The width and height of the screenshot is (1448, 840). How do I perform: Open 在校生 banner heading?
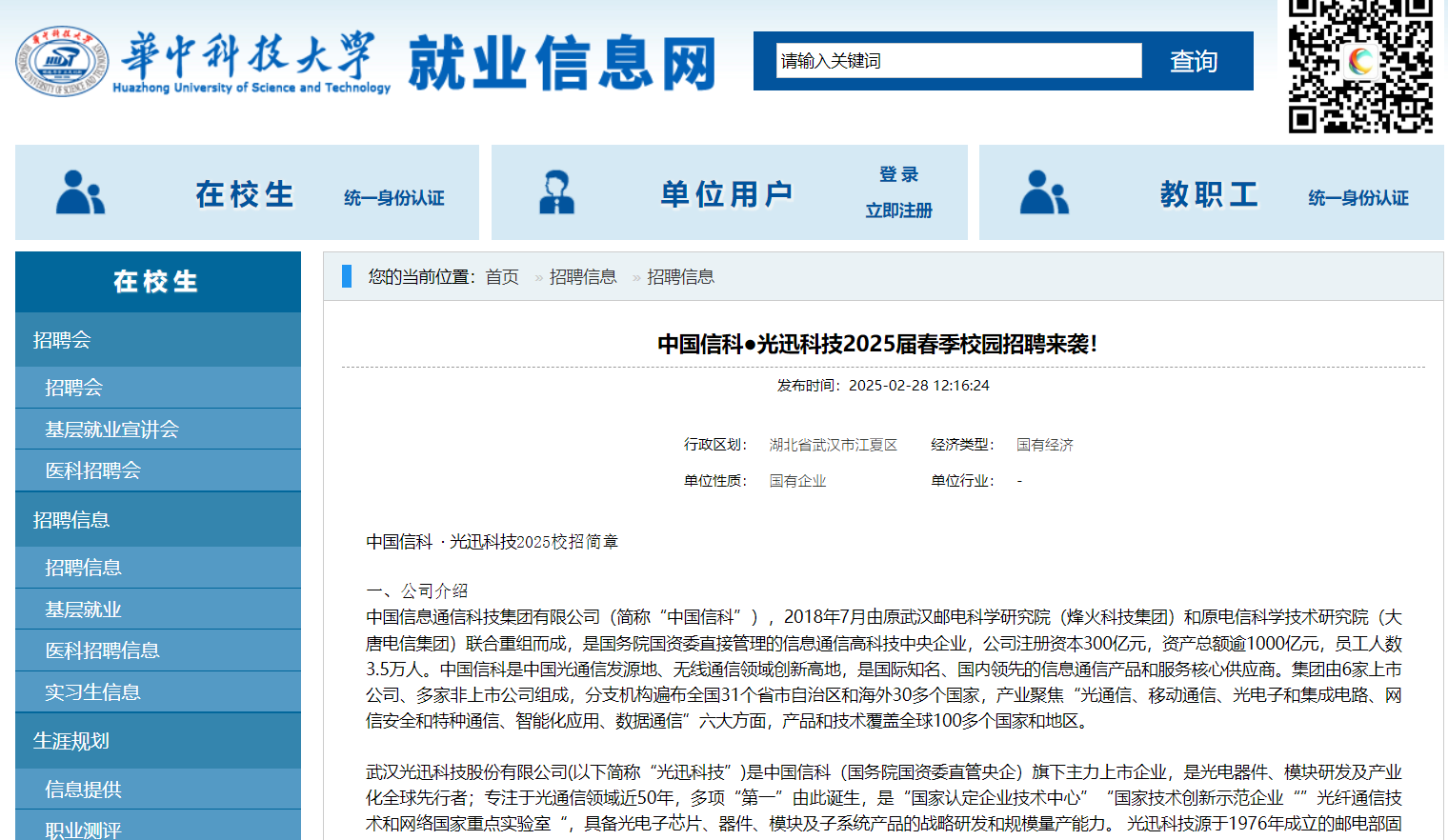245,194
